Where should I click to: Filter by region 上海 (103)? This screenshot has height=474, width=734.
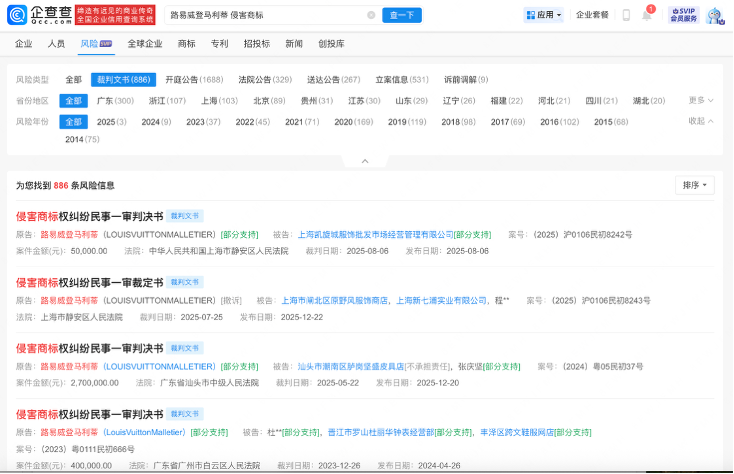tap(220, 101)
